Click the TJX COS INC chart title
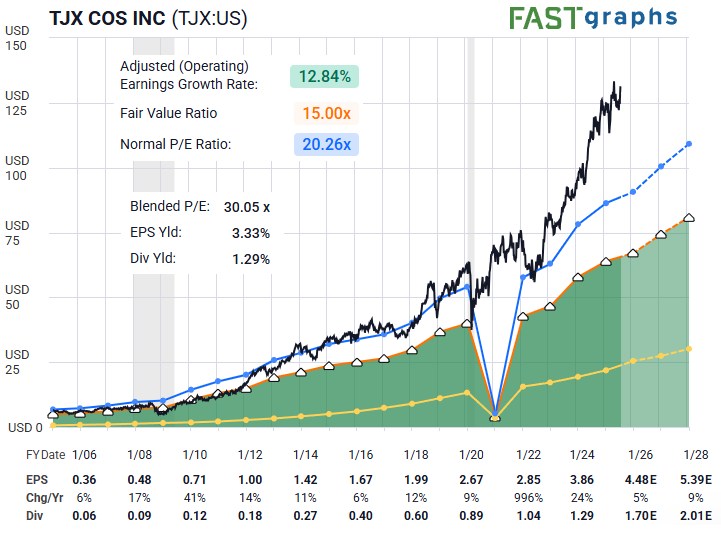The image size is (721, 536). tap(148, 19)
